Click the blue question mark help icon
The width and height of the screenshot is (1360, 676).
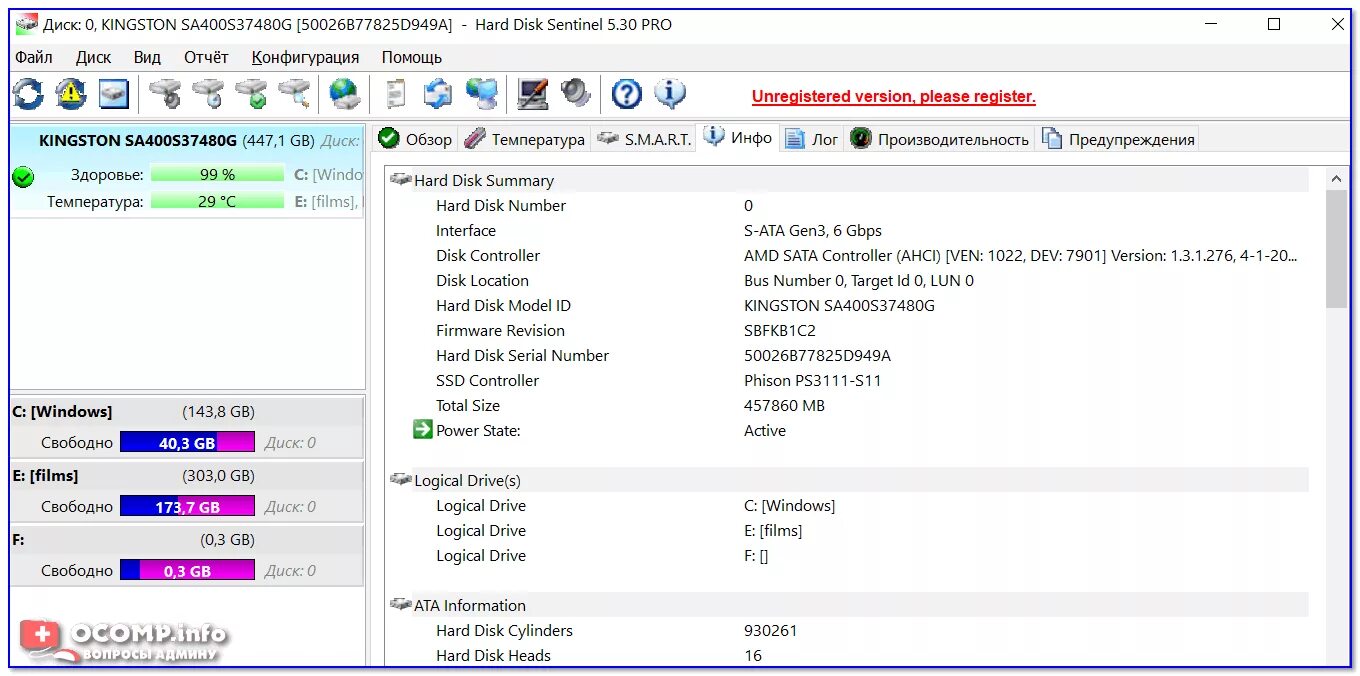coord(627,95)
